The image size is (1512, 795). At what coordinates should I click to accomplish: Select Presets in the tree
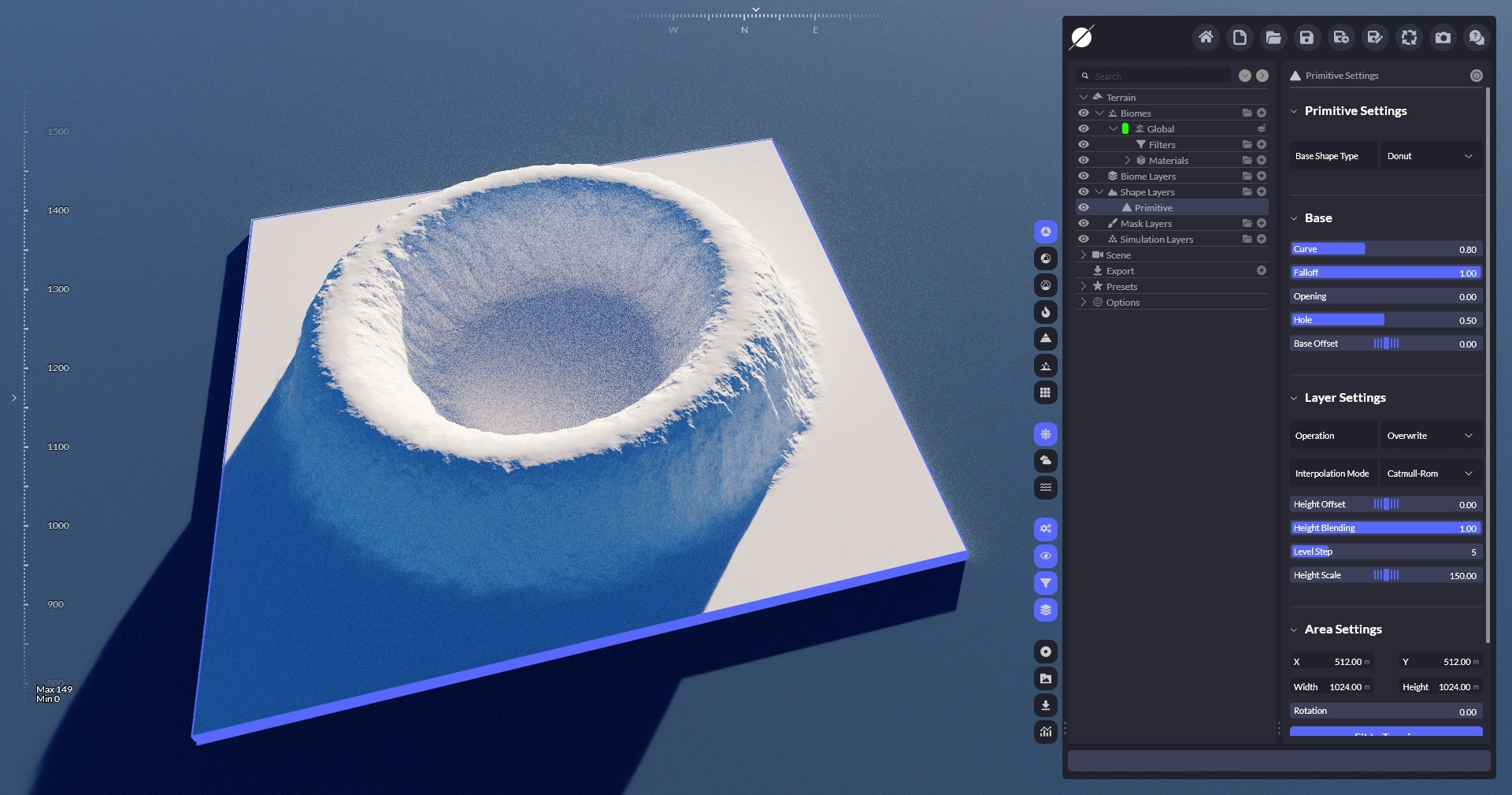pyautogui.click(x=1121, y=287)
